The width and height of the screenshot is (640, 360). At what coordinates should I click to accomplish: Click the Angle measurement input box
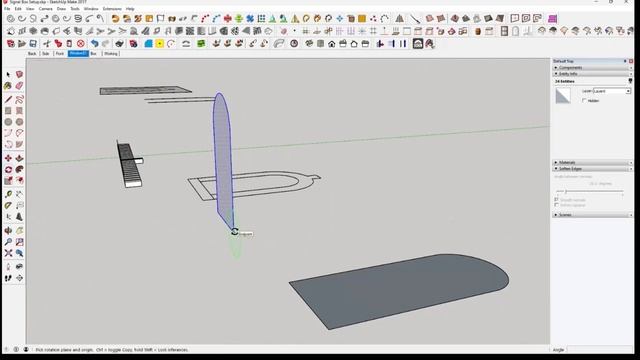[600, 350]
